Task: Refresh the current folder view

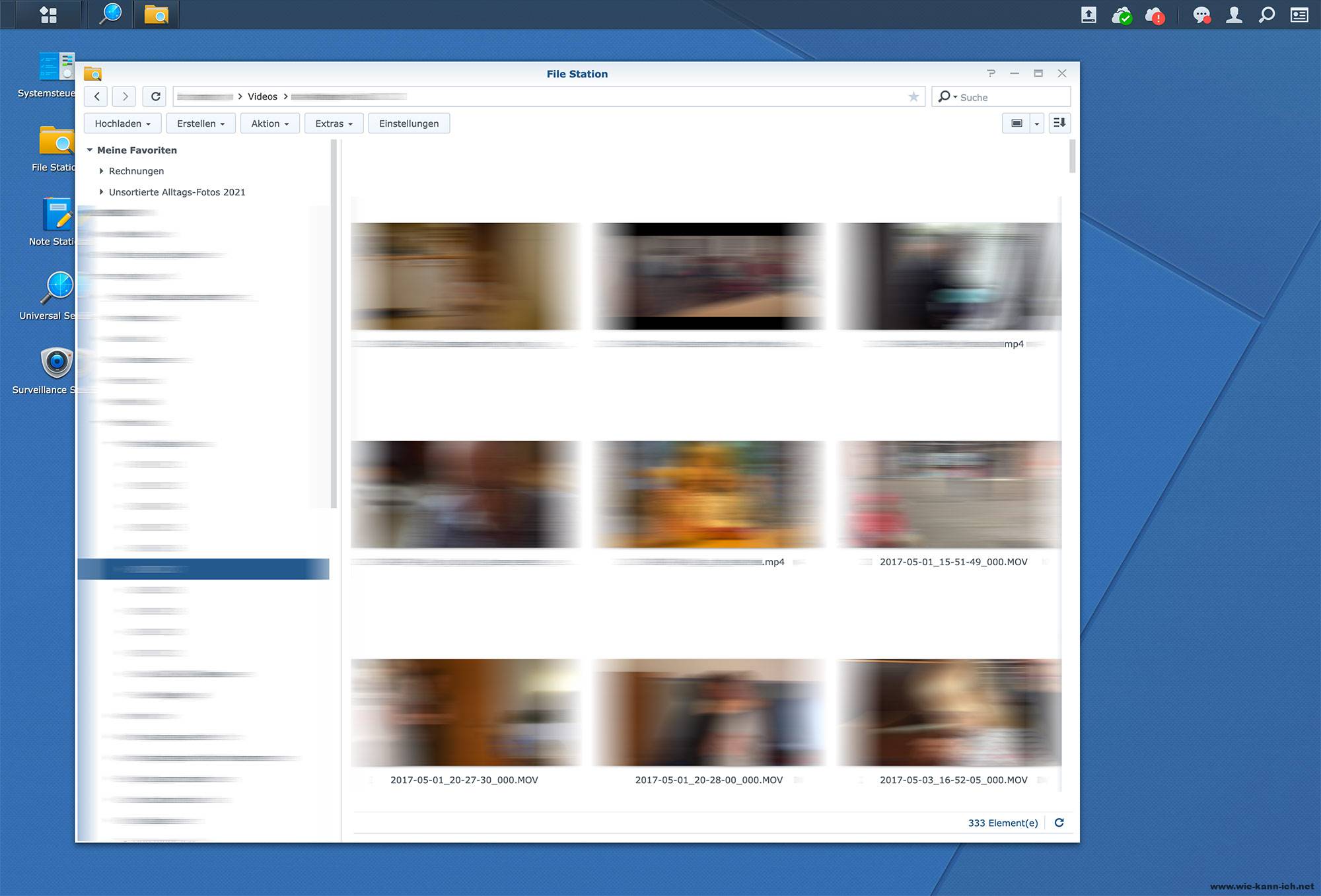Action: (155, 96)
